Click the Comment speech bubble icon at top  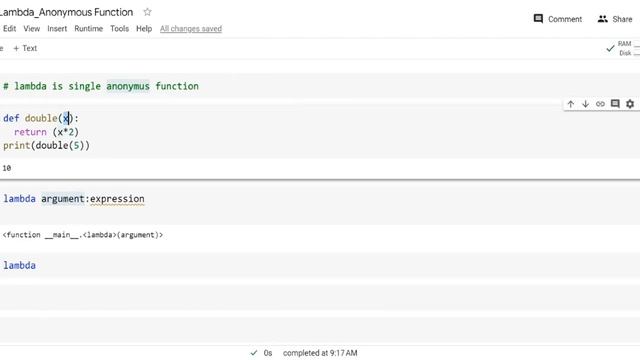538,19
